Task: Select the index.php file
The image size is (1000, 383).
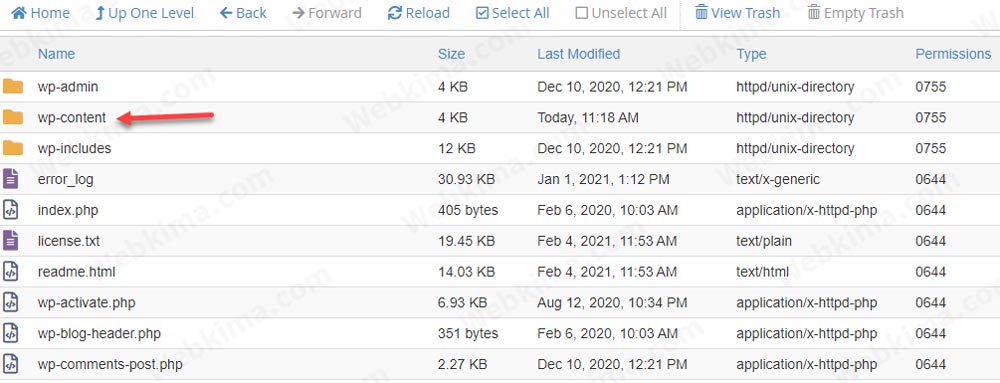Action: [500, 210]
